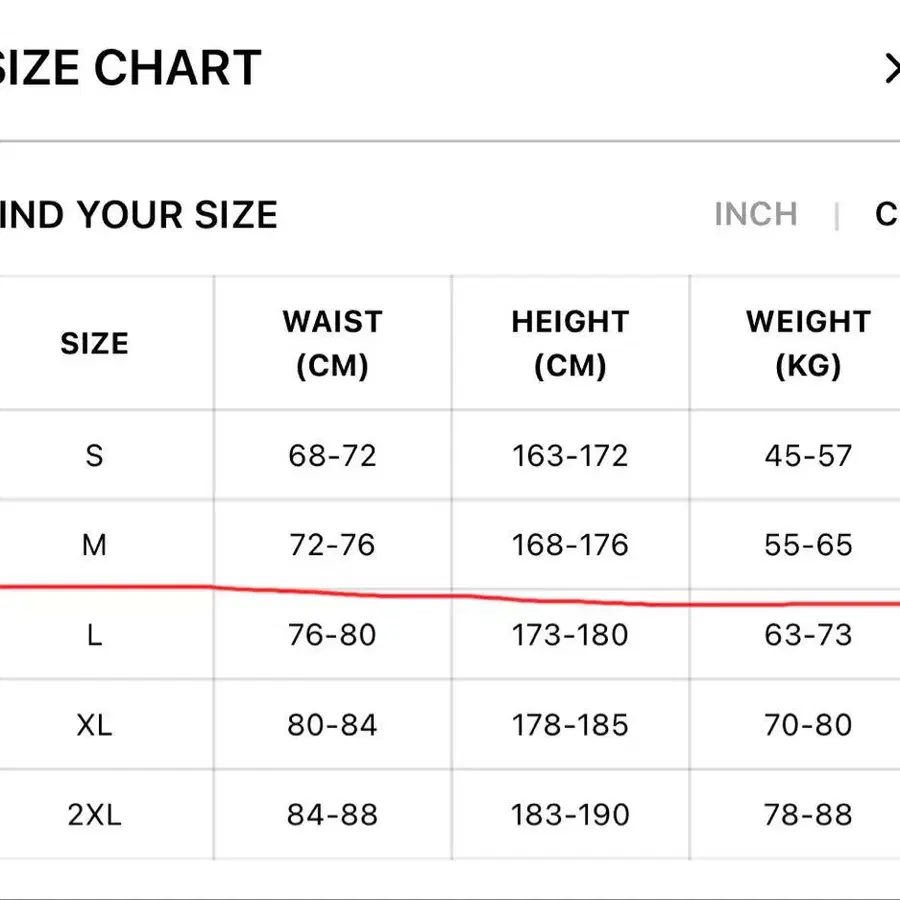Choose the S size row label

click(x=94, y=456)
